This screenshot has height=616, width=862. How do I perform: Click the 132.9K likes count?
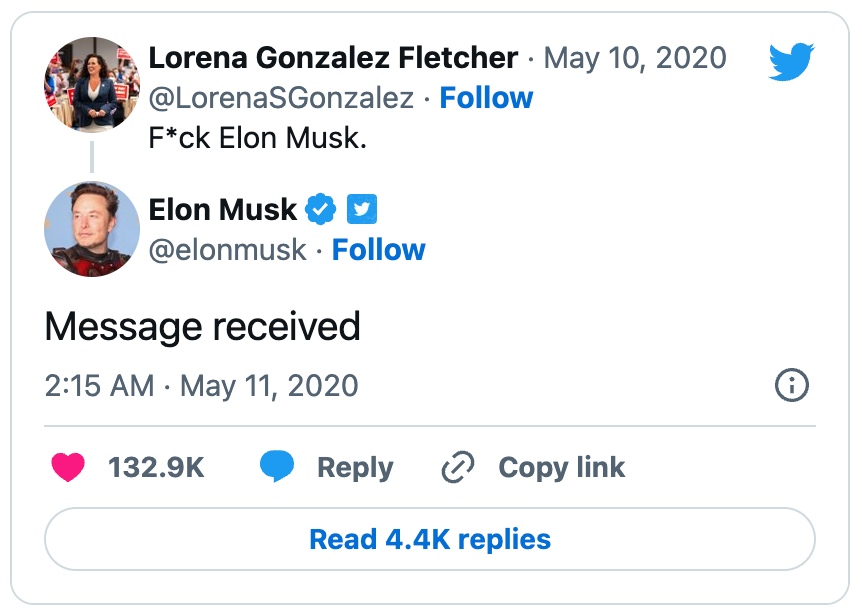click(x=156, y=467)
